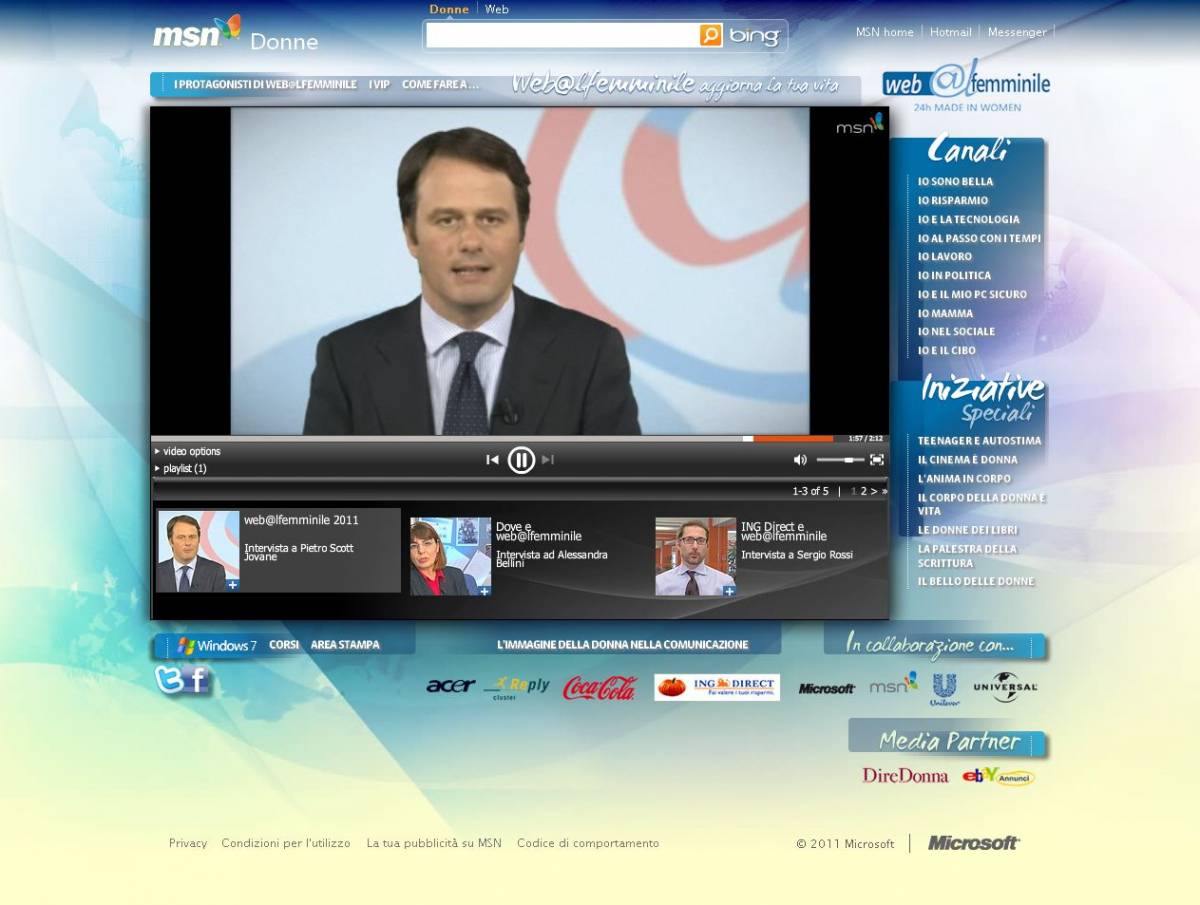Click the Unilever sponsor logo
The width and height of the screenshot is (1200, 905).
[x=944, y=689]
